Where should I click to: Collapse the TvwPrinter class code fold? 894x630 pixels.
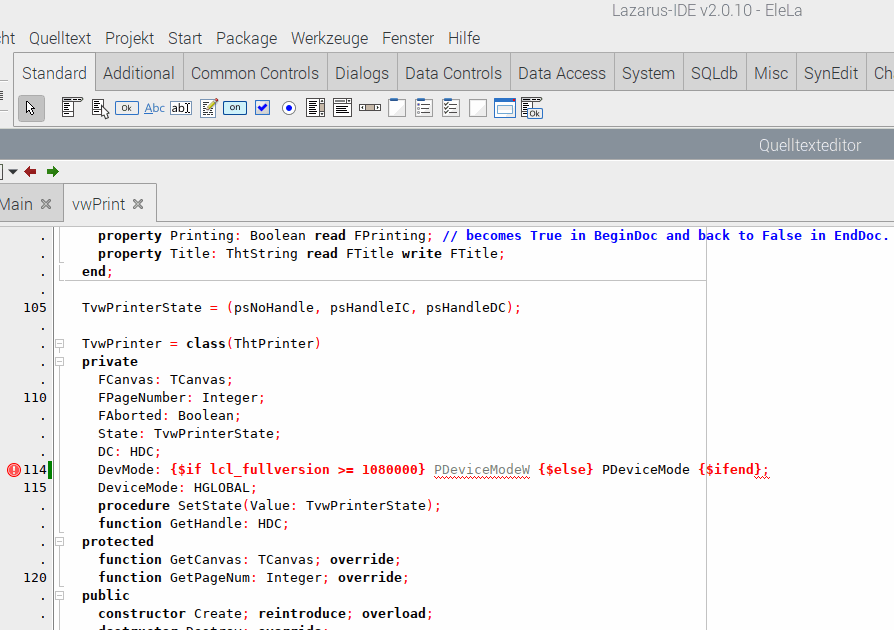tap(59, 343)
